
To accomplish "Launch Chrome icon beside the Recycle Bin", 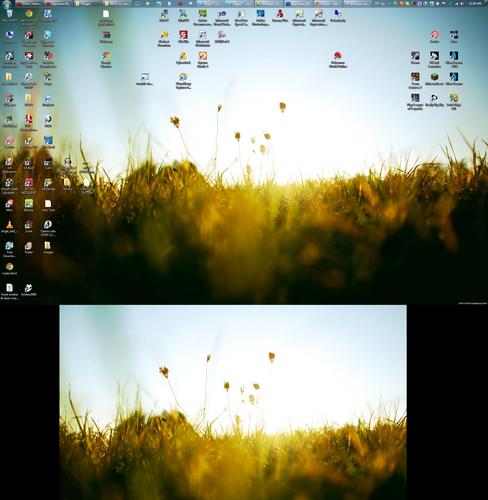I will pos(29,14).
